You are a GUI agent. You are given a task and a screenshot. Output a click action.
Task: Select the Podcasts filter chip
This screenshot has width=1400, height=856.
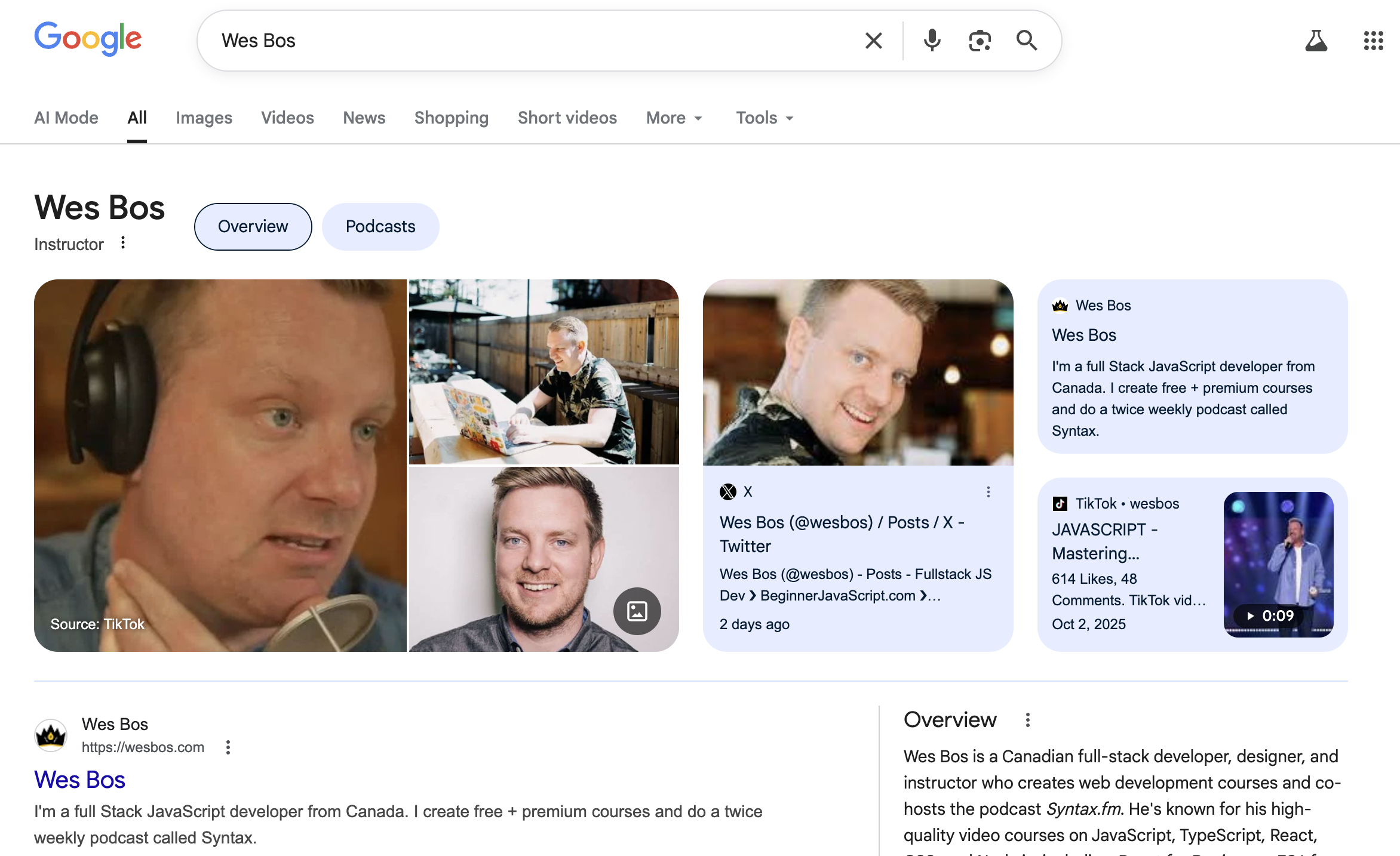380,226
